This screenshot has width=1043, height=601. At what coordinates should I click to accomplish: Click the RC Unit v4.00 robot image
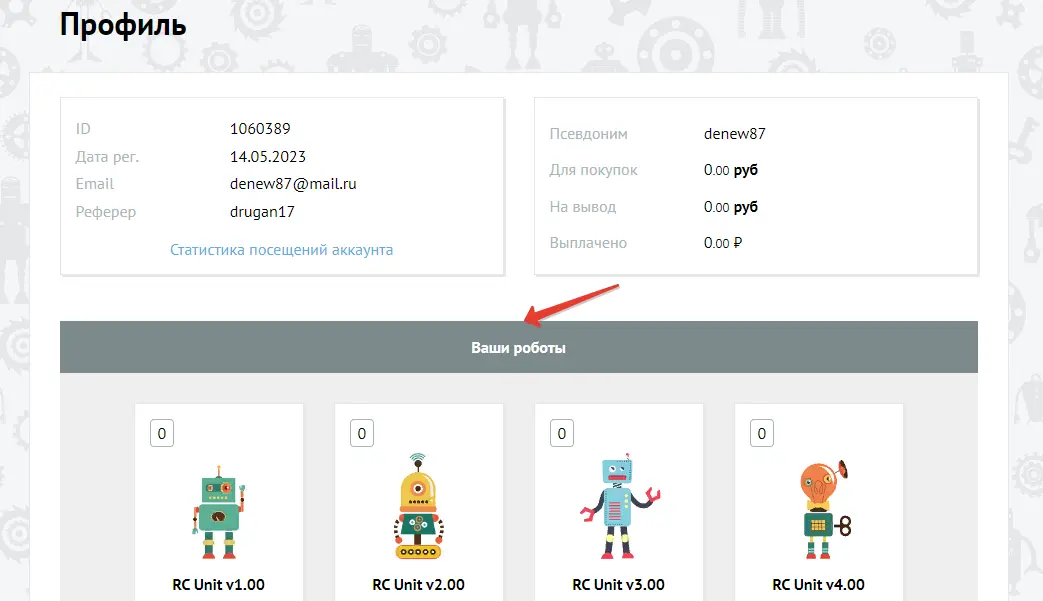click(825, 509)
